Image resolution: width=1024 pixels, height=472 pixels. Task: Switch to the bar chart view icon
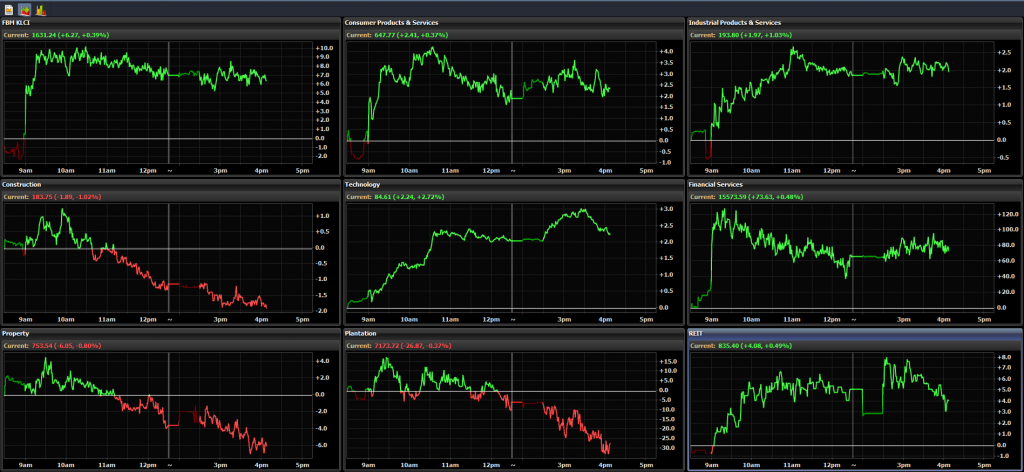(x=40, y=10)
